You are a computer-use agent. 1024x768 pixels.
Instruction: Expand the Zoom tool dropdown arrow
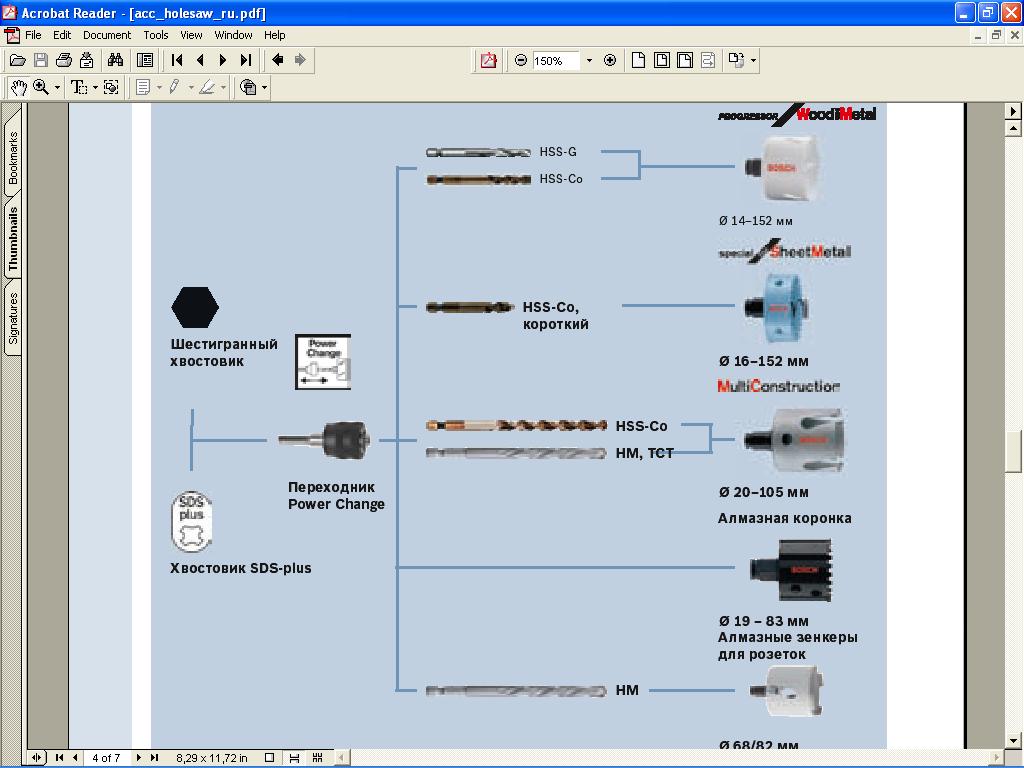[x=57, y=88]
